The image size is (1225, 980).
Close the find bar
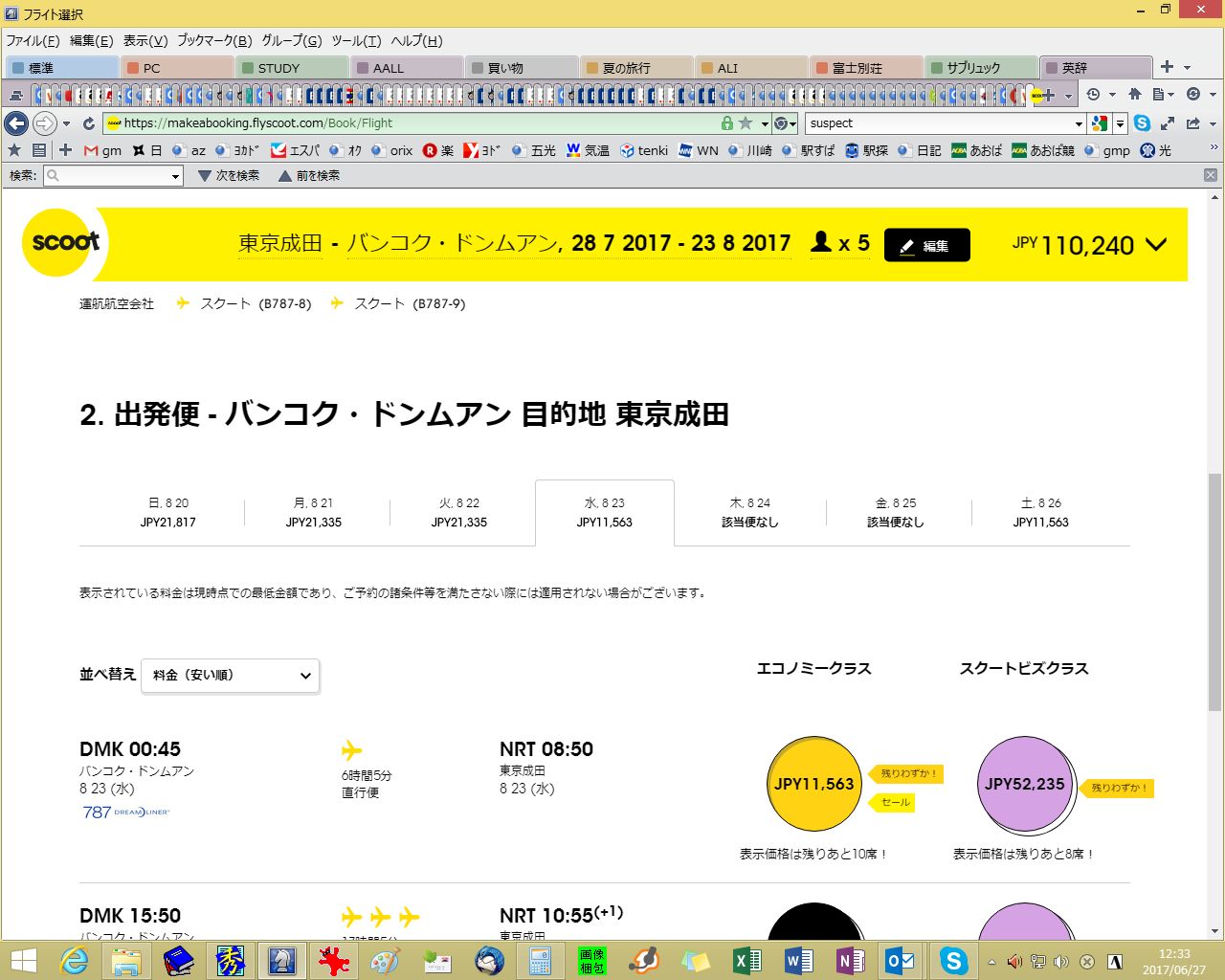(x=1211, y=175)
